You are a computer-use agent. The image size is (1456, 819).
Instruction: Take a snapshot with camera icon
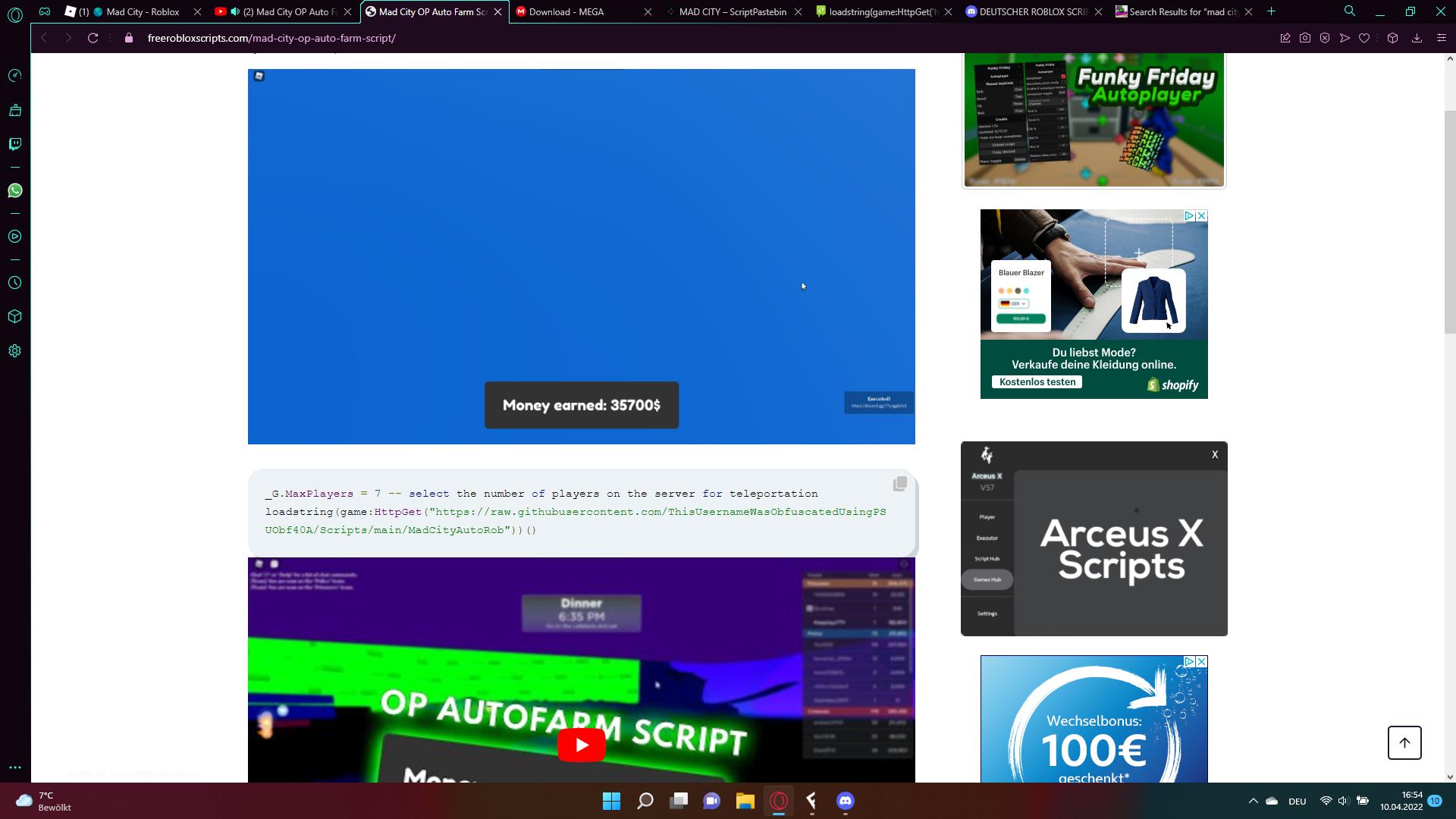[x=1304, y=38]
